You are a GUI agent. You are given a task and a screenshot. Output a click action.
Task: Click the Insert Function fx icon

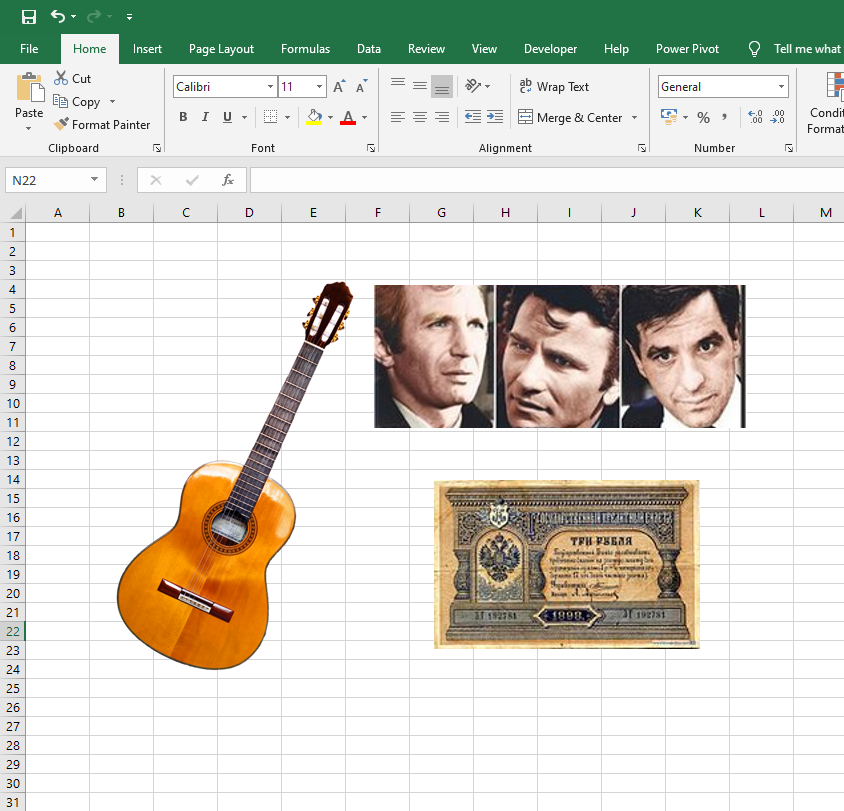(x=228, y=180)
